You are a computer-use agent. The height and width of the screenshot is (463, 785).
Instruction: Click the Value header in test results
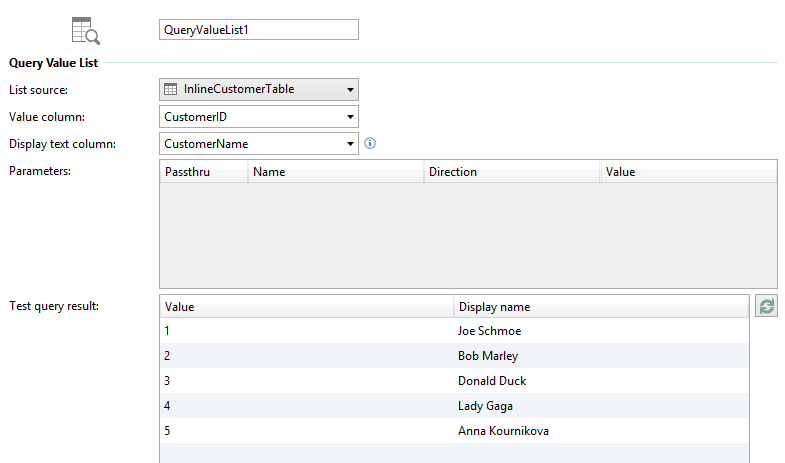306,307
